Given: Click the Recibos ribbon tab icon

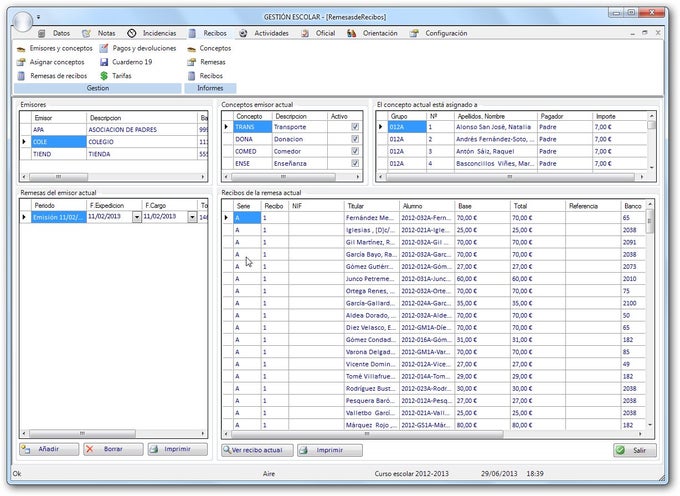Looking at the screenshot, I should pyautogui.click(x=192, y=33).
